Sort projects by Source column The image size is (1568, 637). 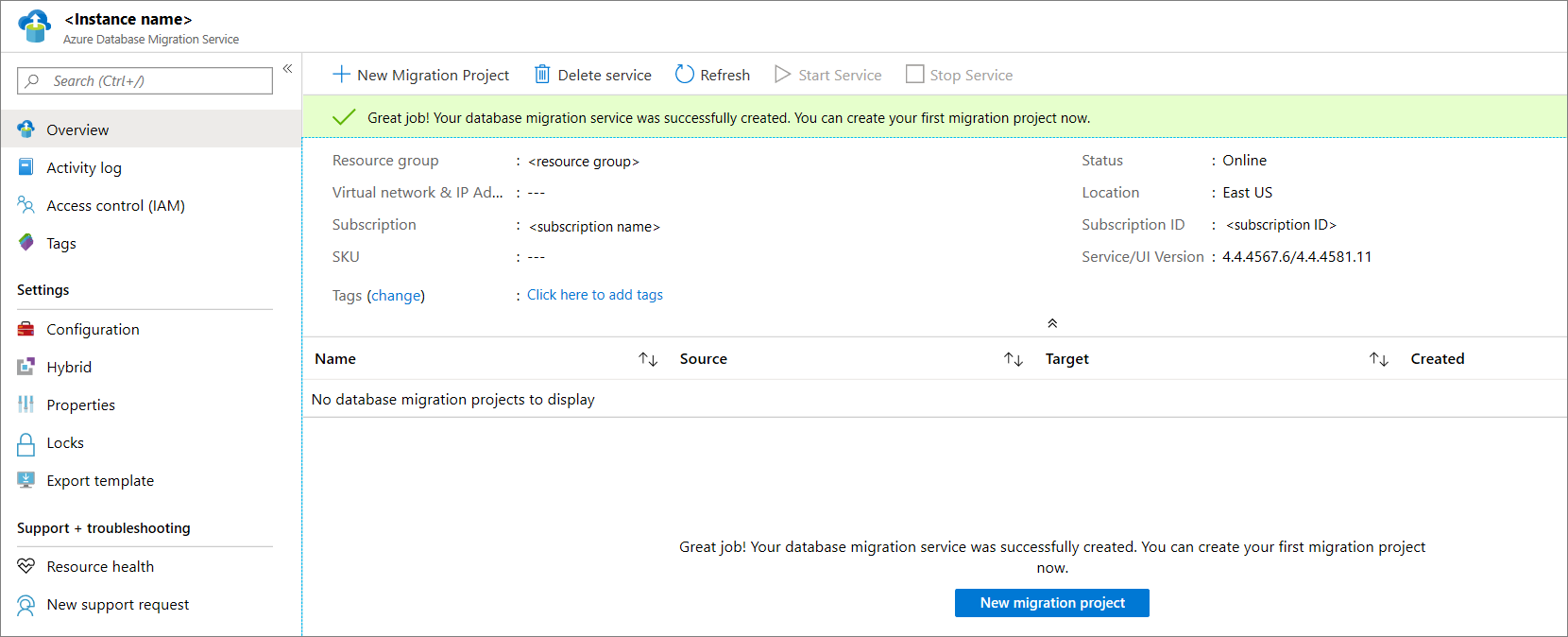click(1014, 359)
